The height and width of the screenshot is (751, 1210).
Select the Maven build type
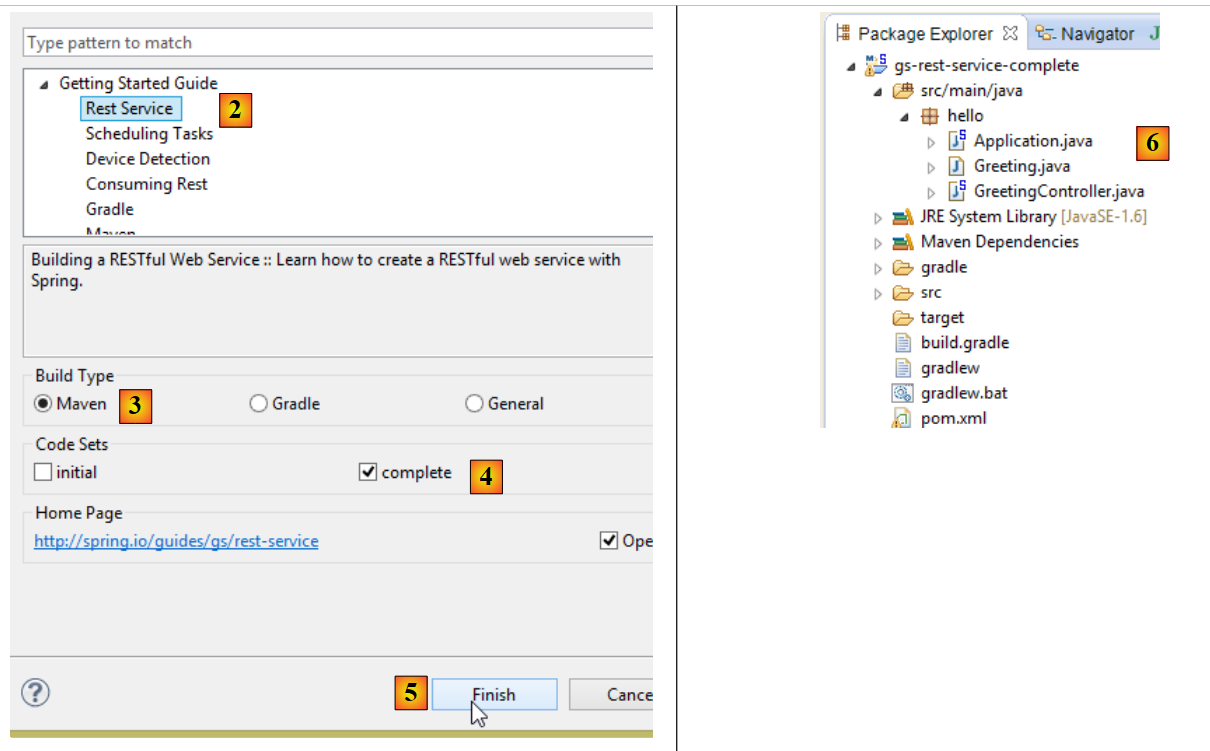click(43, 404)
